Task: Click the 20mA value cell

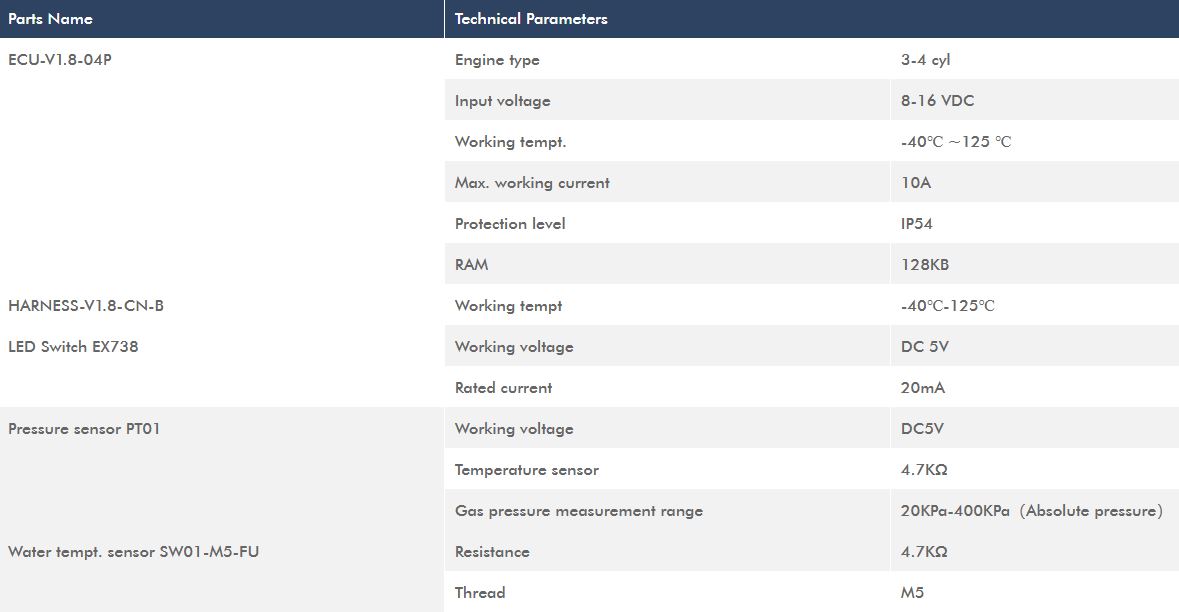Action: click(x=922, y=388)
